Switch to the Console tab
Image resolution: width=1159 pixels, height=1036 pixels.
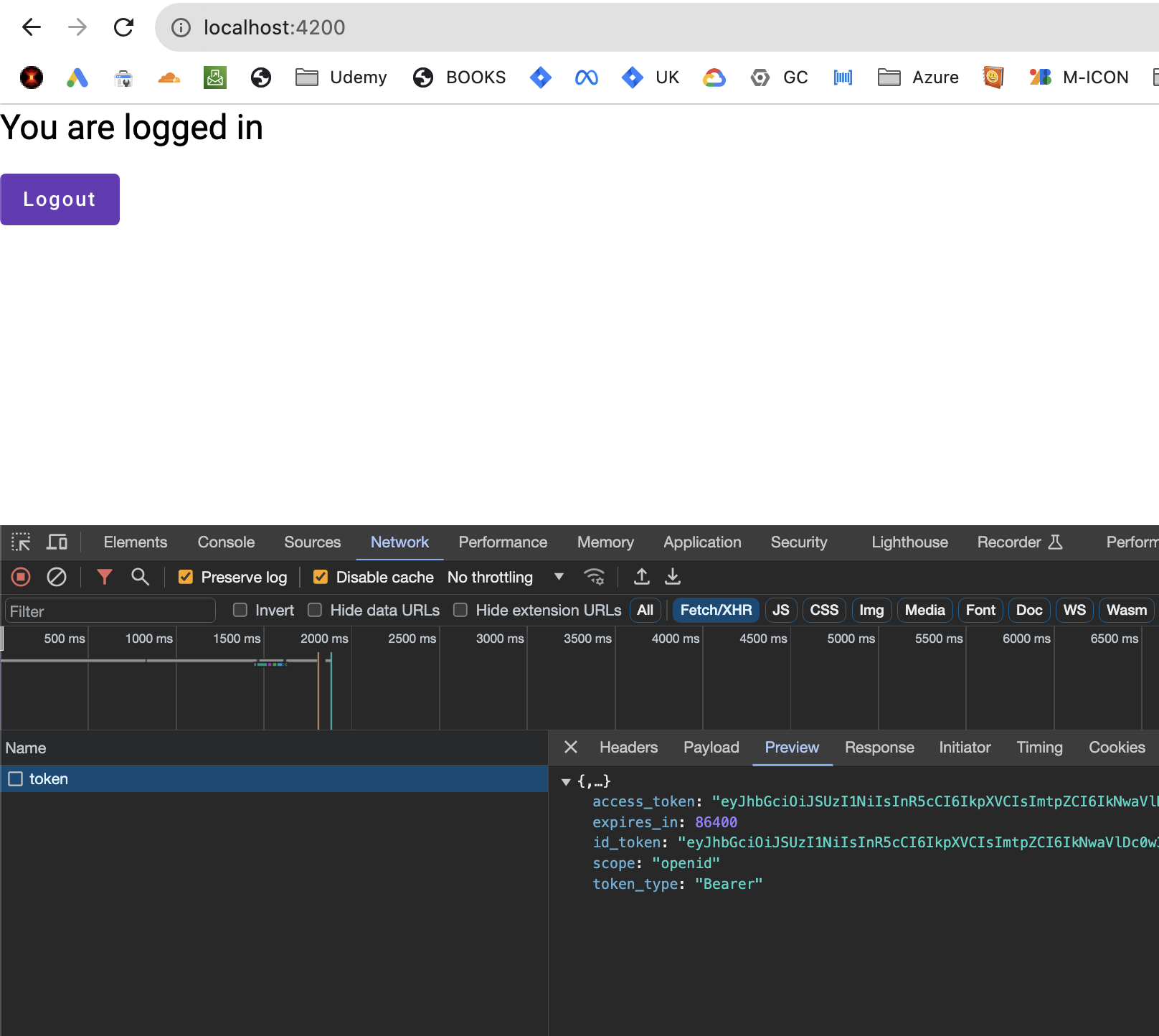click(226, 542)
